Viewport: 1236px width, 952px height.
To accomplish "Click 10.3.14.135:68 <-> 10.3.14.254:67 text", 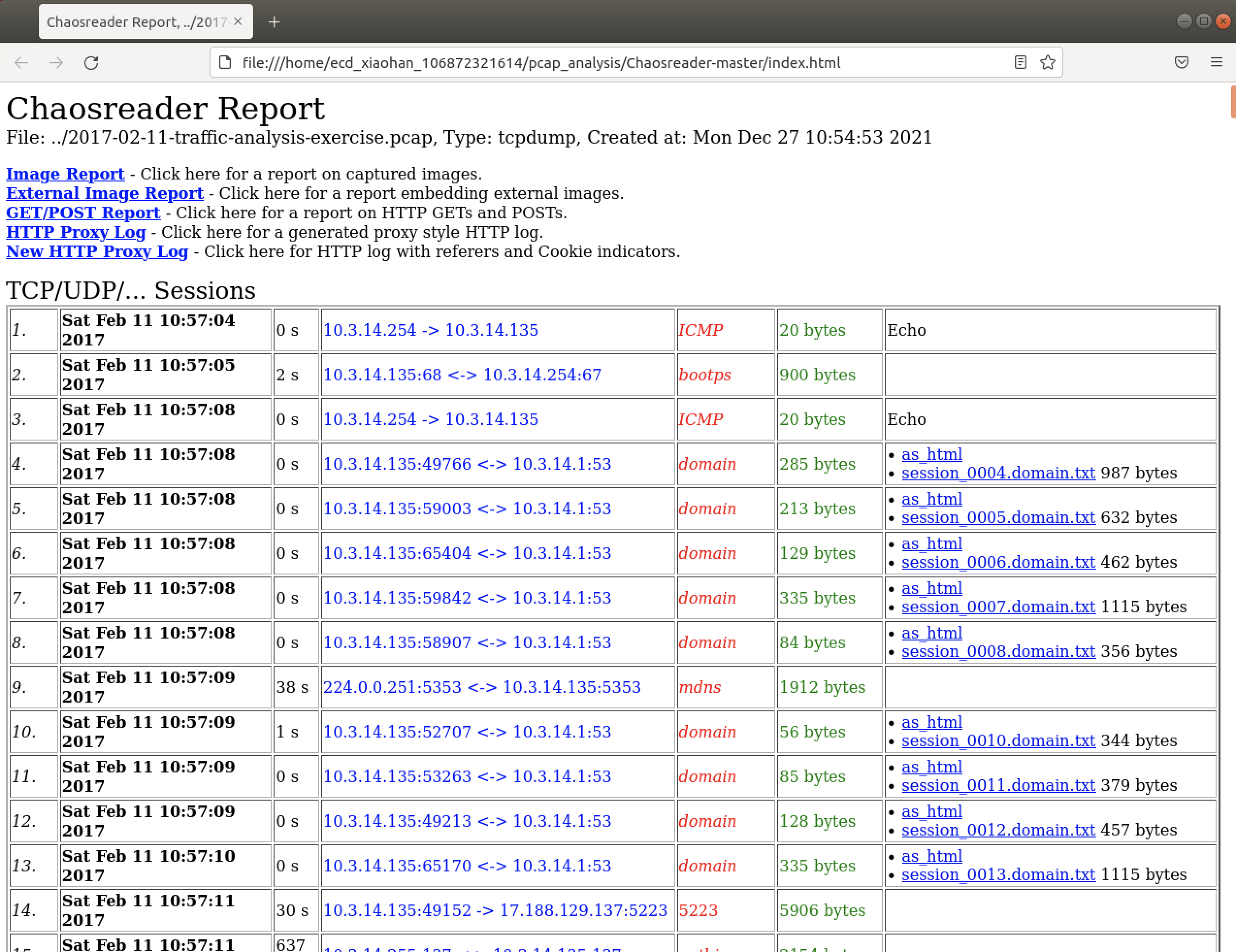I will (462, 375).
